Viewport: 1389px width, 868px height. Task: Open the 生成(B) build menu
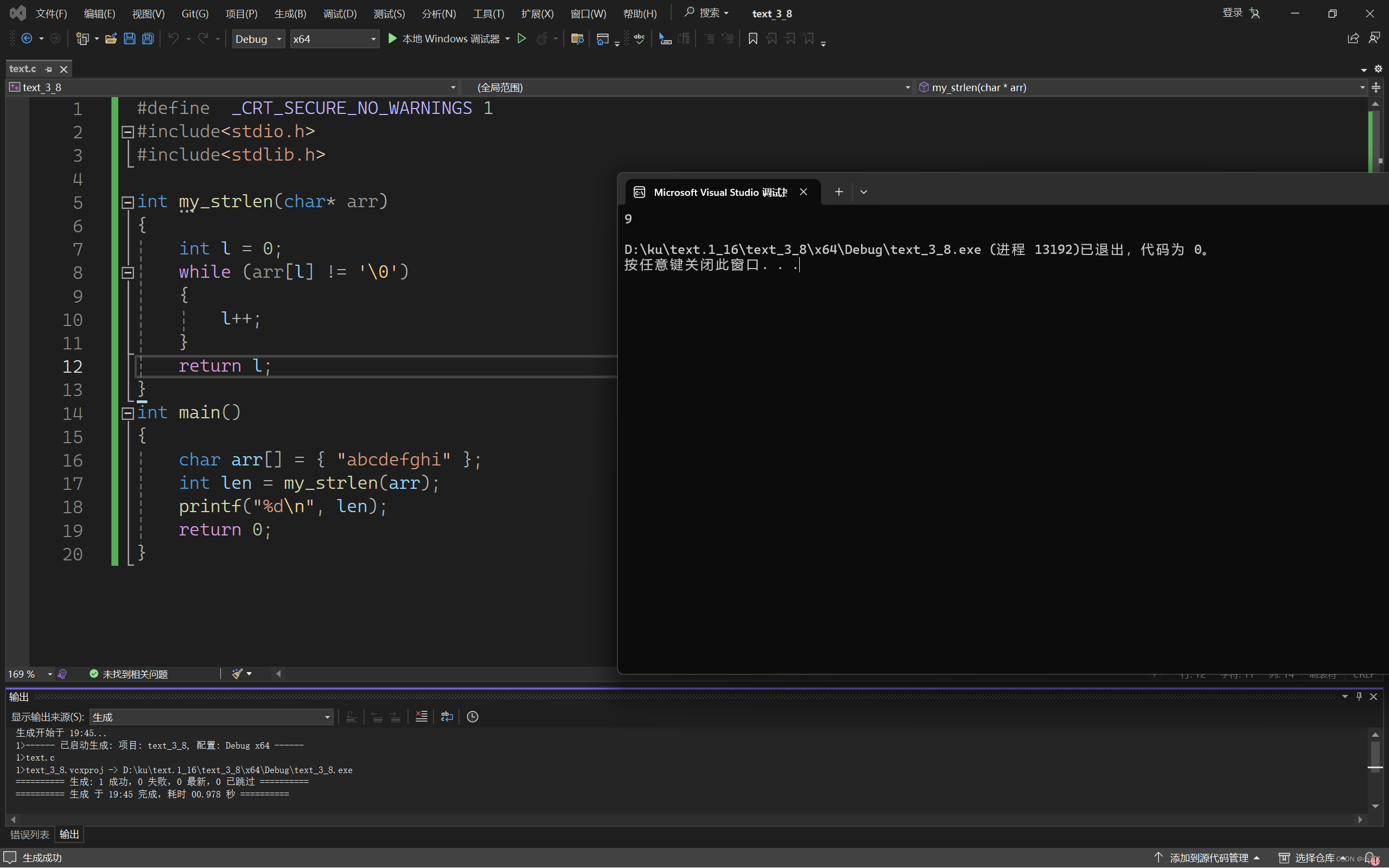290,13
